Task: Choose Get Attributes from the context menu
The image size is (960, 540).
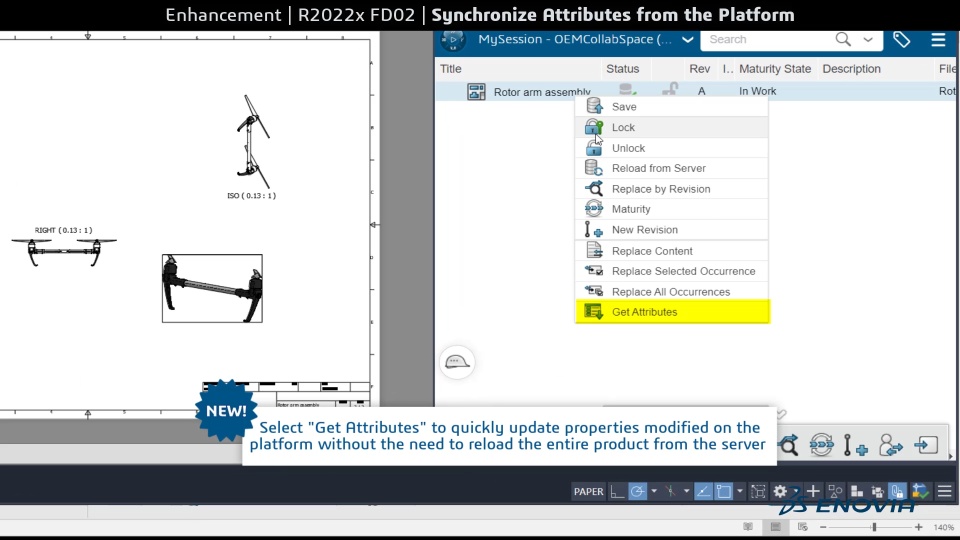Action: [672, 312]
